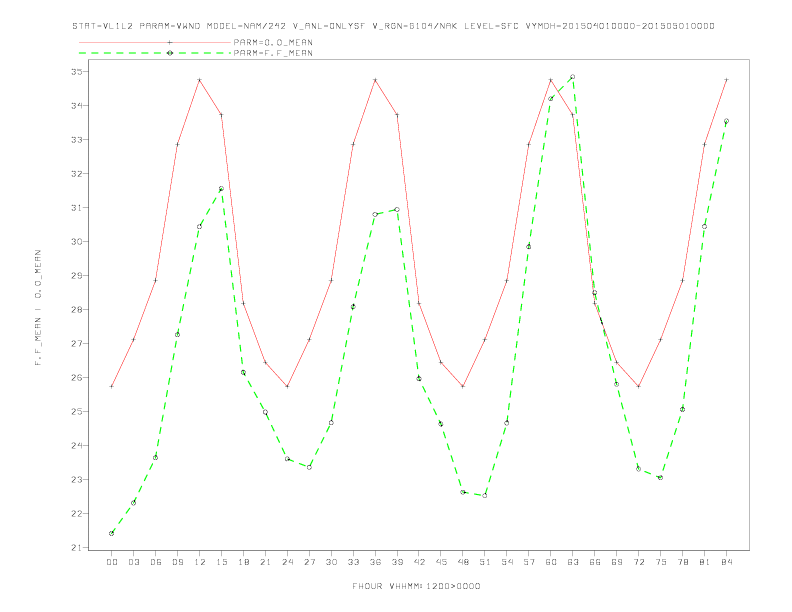The width and height of the screenshot is (792, 612).
Task: Click the red plus marker at hour 84
Action: [x=726, y=80]
